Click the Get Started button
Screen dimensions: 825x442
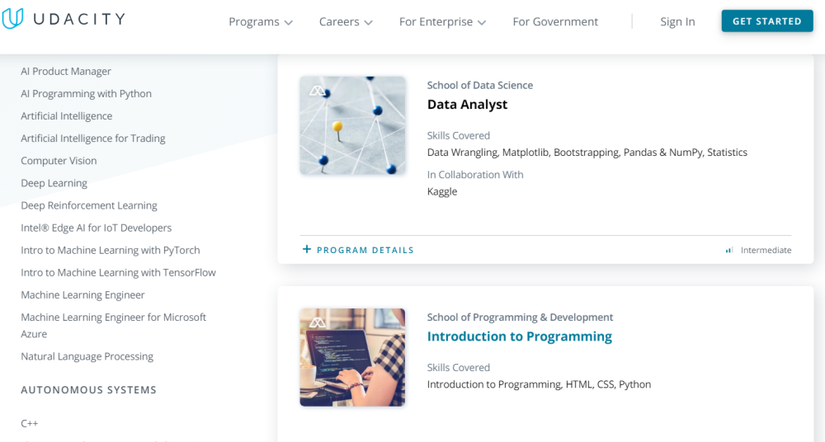pyautogui.click(x=767, y=21)
